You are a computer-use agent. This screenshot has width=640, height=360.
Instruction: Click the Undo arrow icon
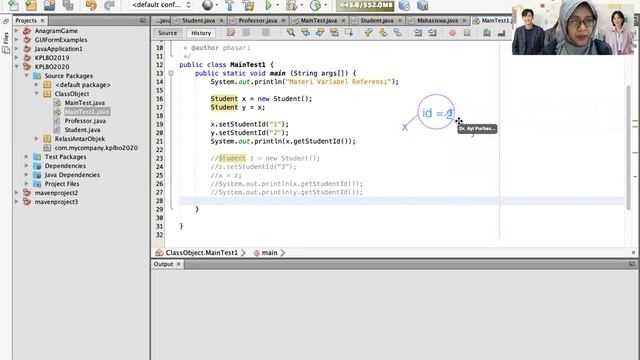(x=91, y=5)
